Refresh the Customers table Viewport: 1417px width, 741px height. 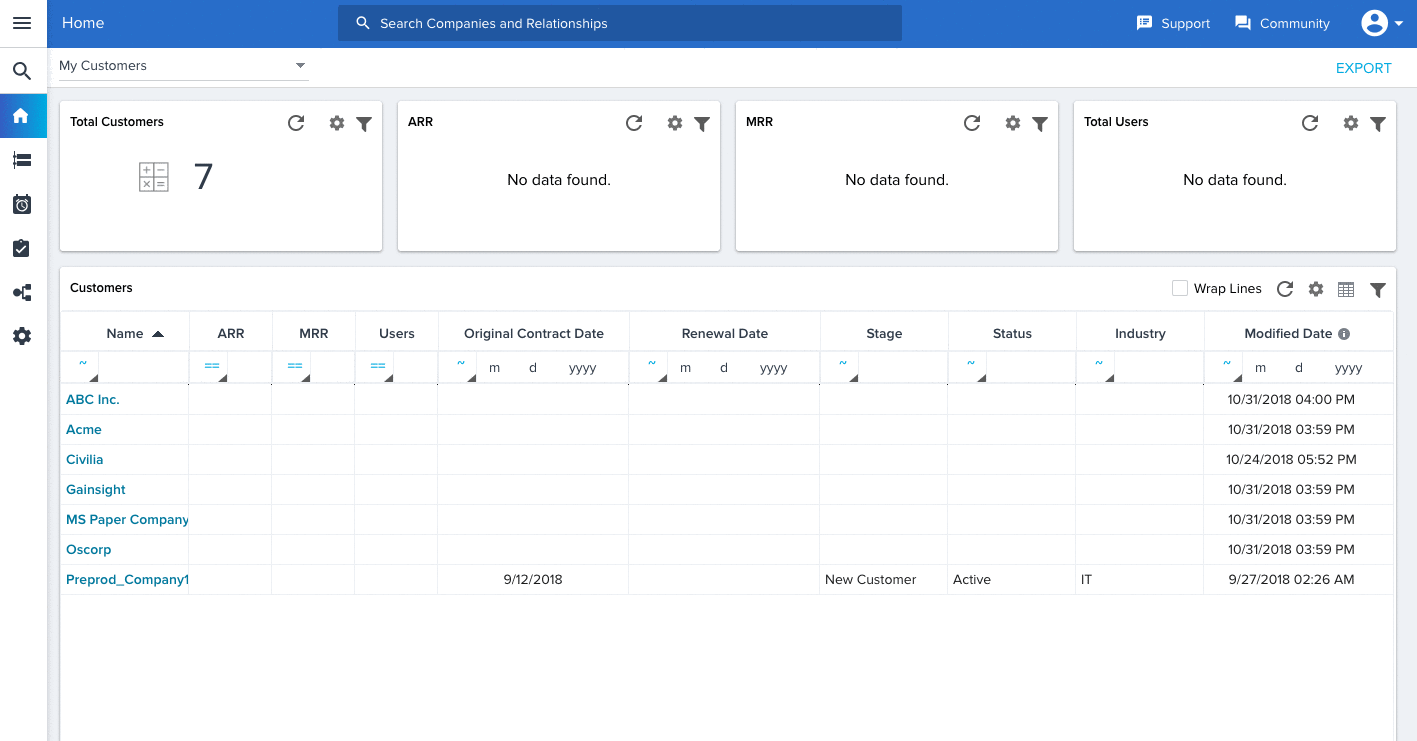coord(1285,289)
